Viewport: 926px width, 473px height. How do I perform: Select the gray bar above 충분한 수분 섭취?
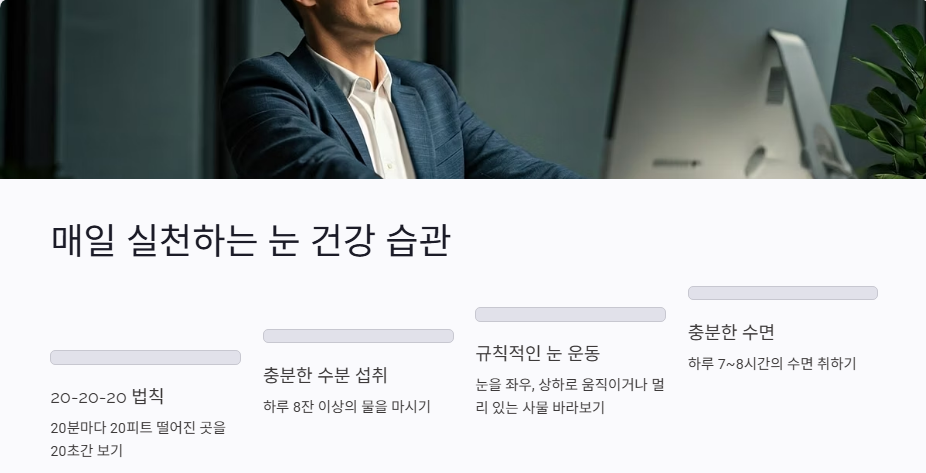click(358, 336)
